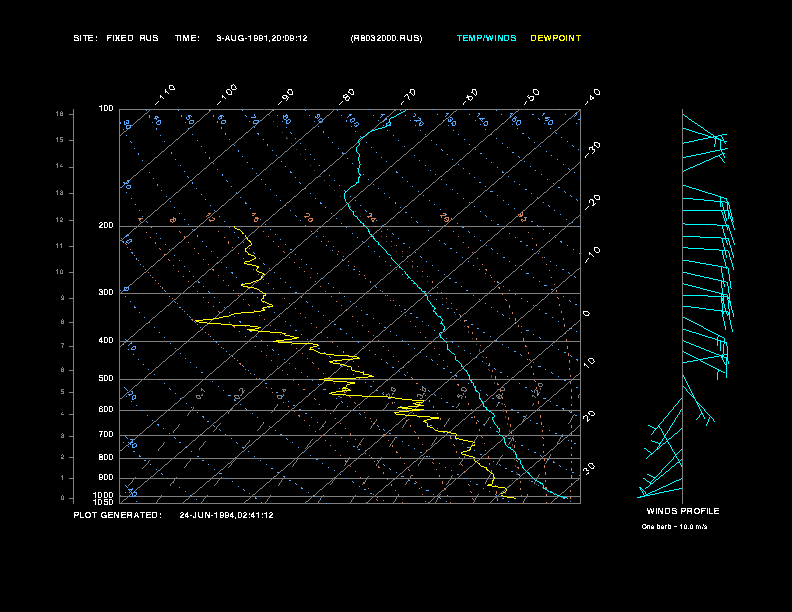Image resolution: width=792 pixels, height=612 pixels.
Task: Click the -80 isotherm label at top
Action: point(346,96)
